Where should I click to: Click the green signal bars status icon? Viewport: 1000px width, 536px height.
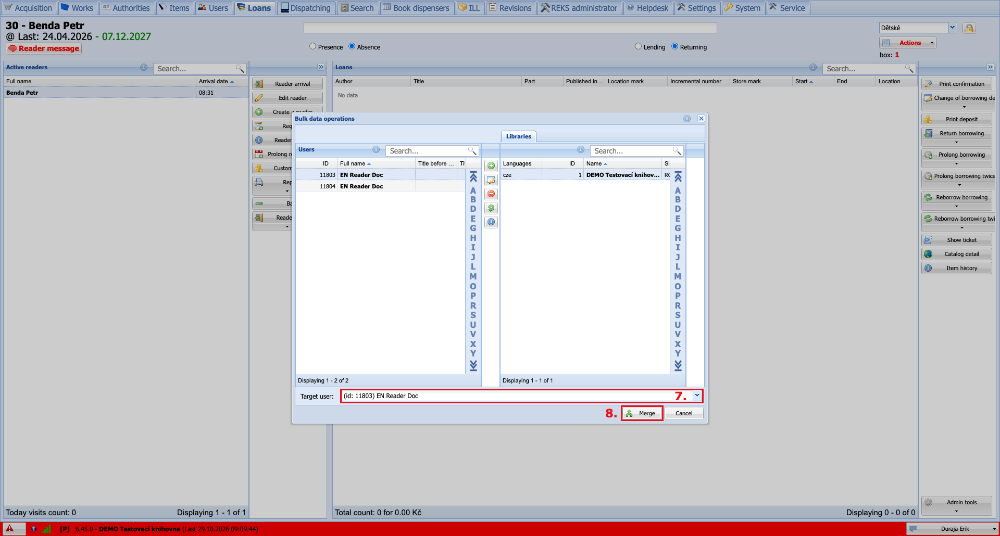pyautogui.click(x=47, y=529)
